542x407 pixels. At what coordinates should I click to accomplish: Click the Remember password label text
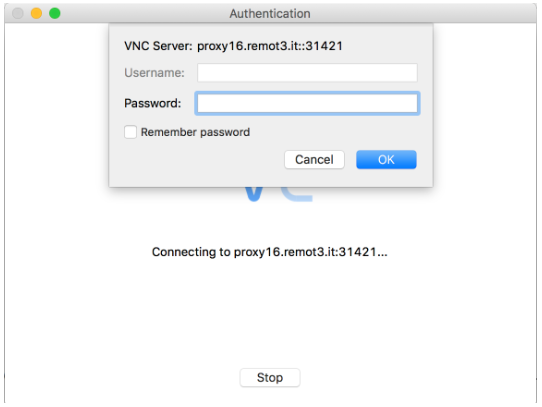tap(195, 132)
